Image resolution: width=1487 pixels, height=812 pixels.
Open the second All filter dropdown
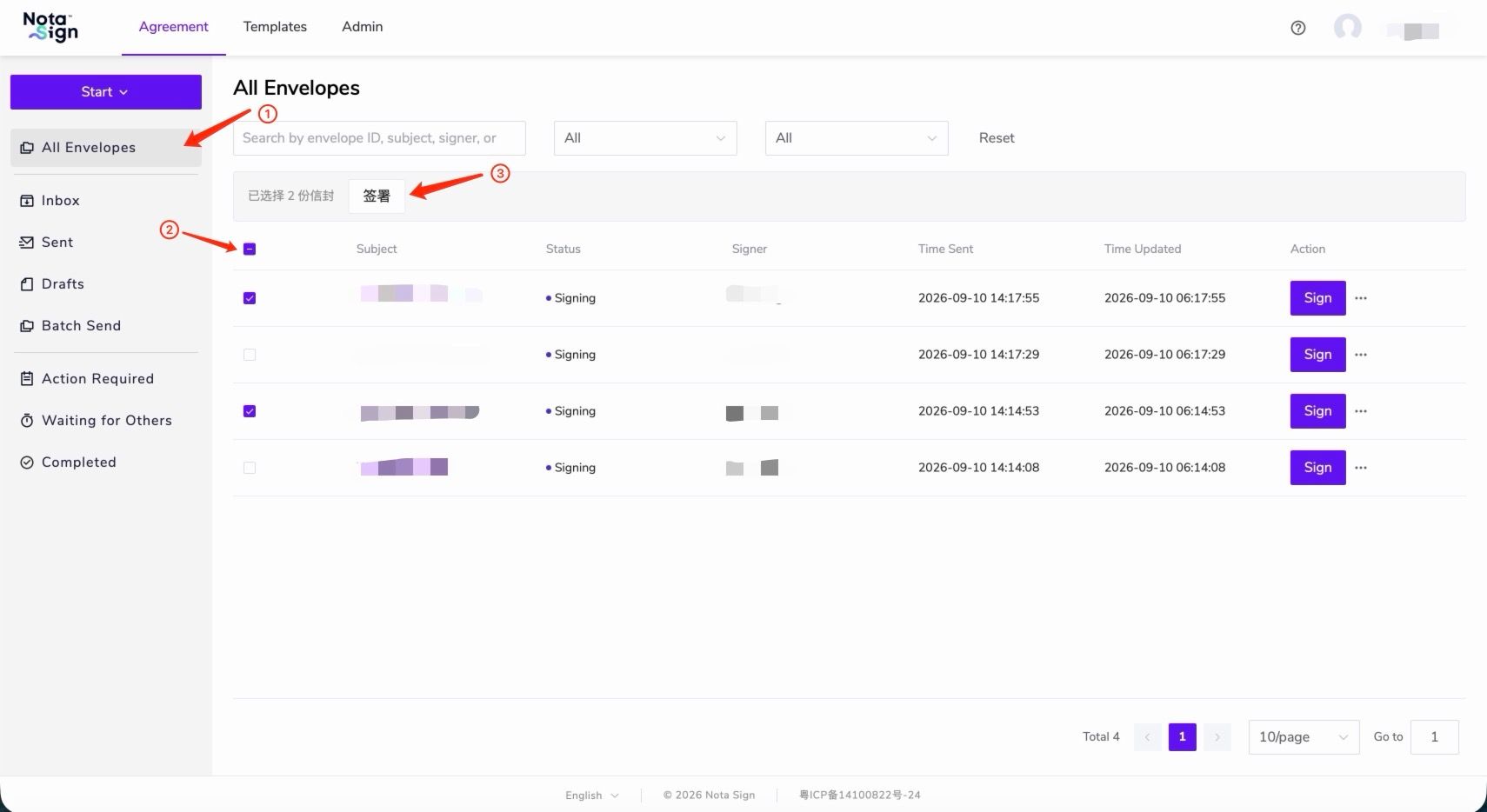857,138
